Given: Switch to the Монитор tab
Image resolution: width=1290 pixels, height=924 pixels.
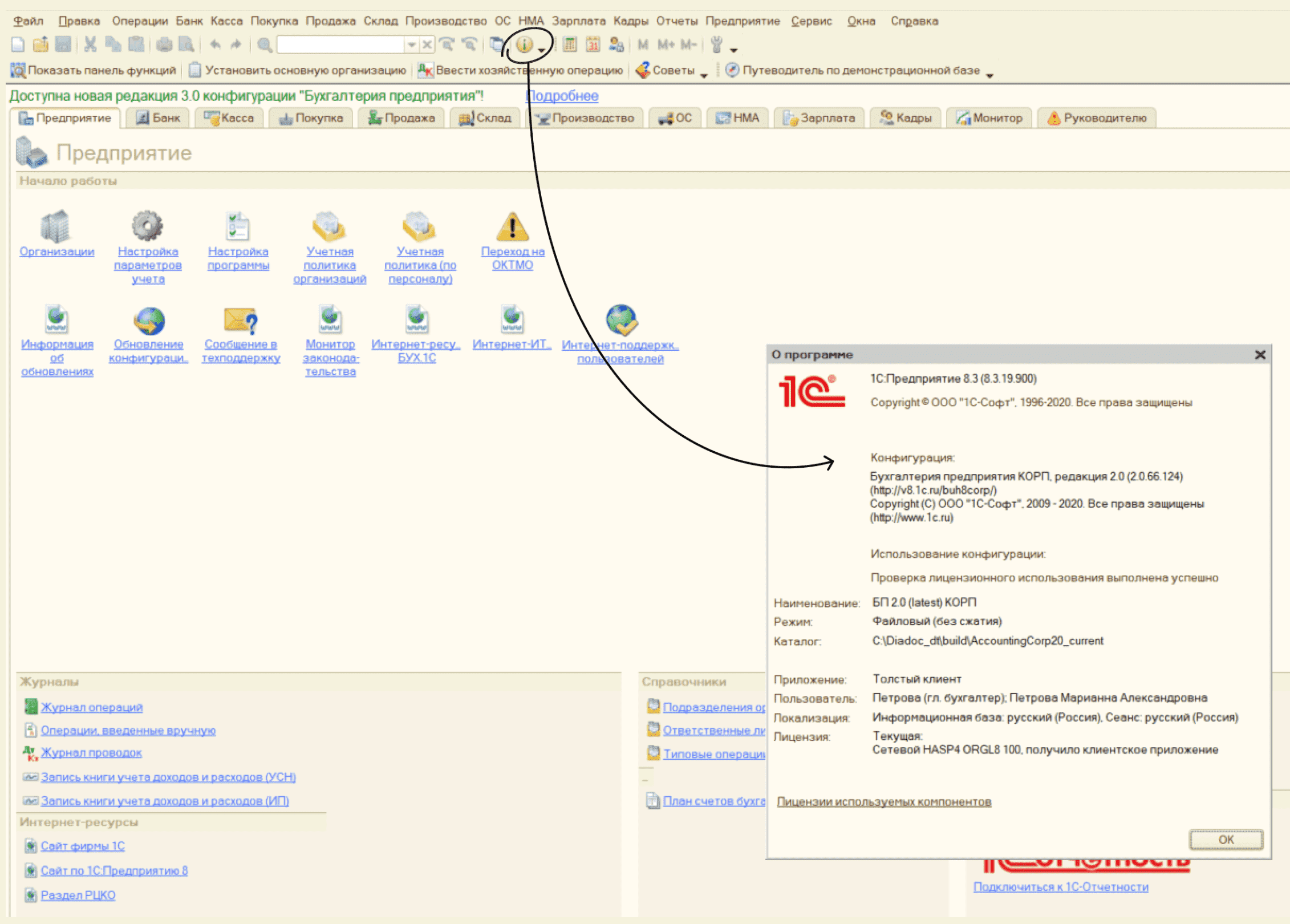Looking at the screenshot, I should [989, 118].
